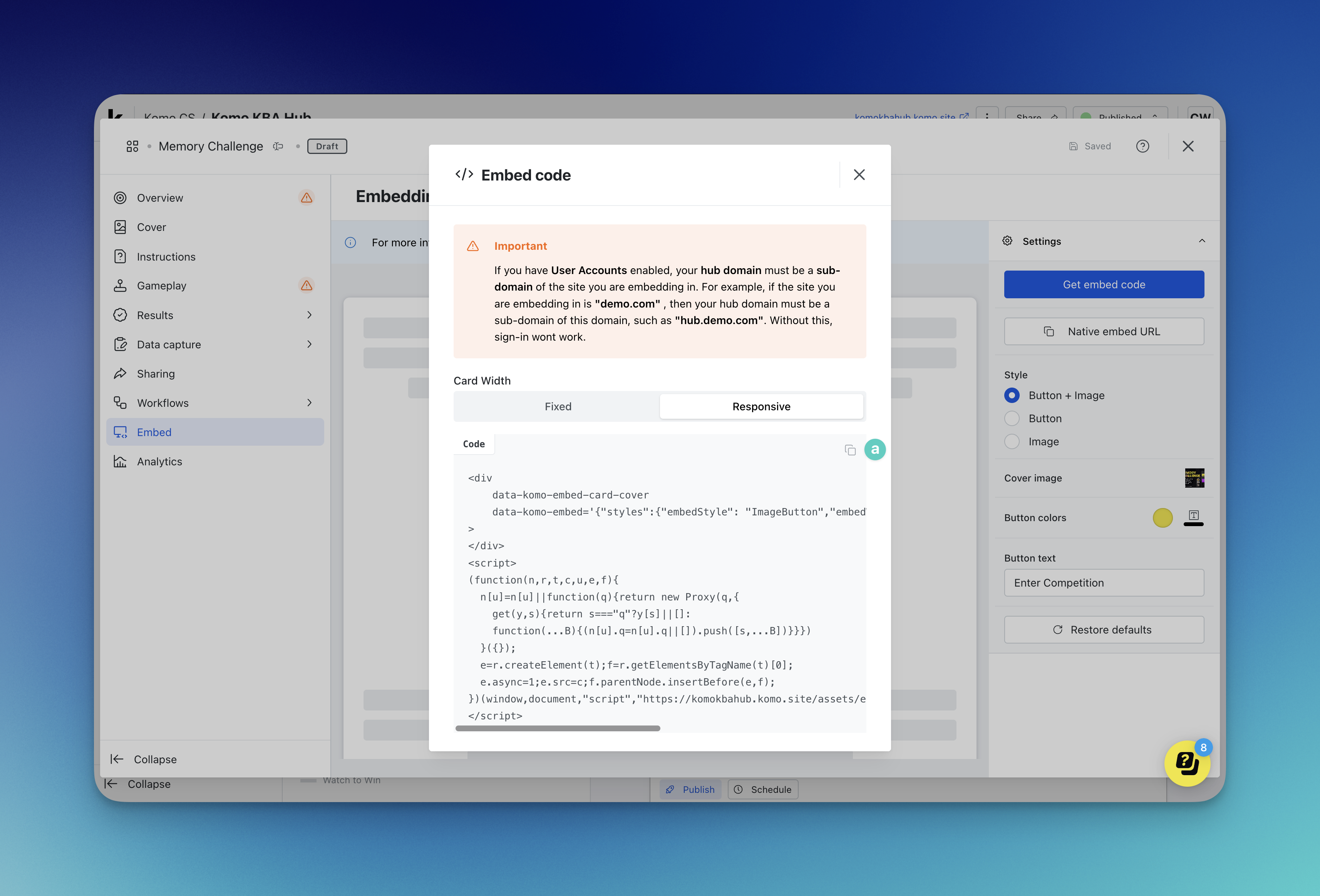Image resolution: width=1320 pixels, height=896 pixels.
Task: Click the Button text input field
Action: [x=1104, y=583]
